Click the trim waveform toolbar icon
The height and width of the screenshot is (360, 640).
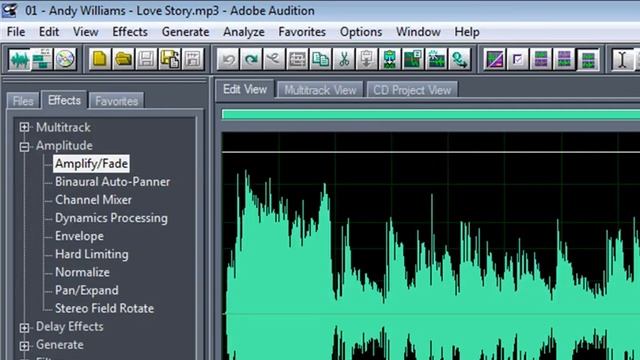click(x=436, y=60)
